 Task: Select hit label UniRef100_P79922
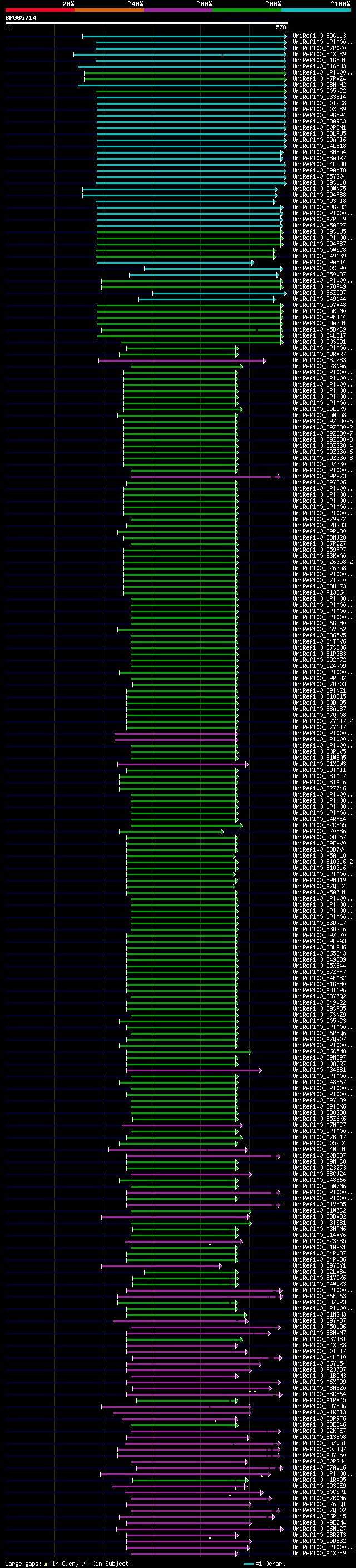[x=319, y=519]
